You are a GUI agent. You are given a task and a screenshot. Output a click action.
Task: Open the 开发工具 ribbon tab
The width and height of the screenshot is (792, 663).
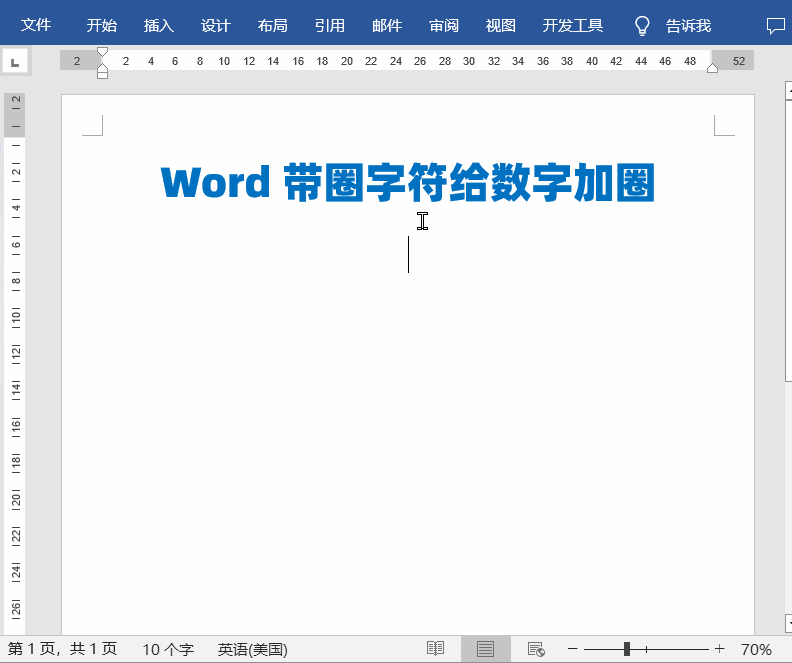tap(573, 25)
